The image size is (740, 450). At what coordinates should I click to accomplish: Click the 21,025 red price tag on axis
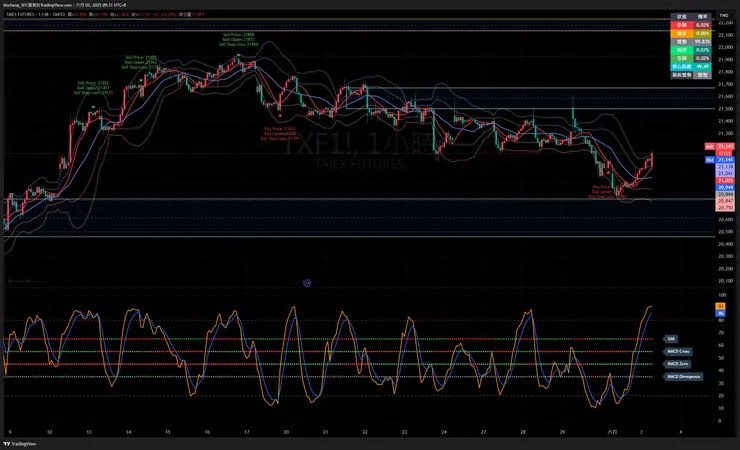click(x=726, y=181)
